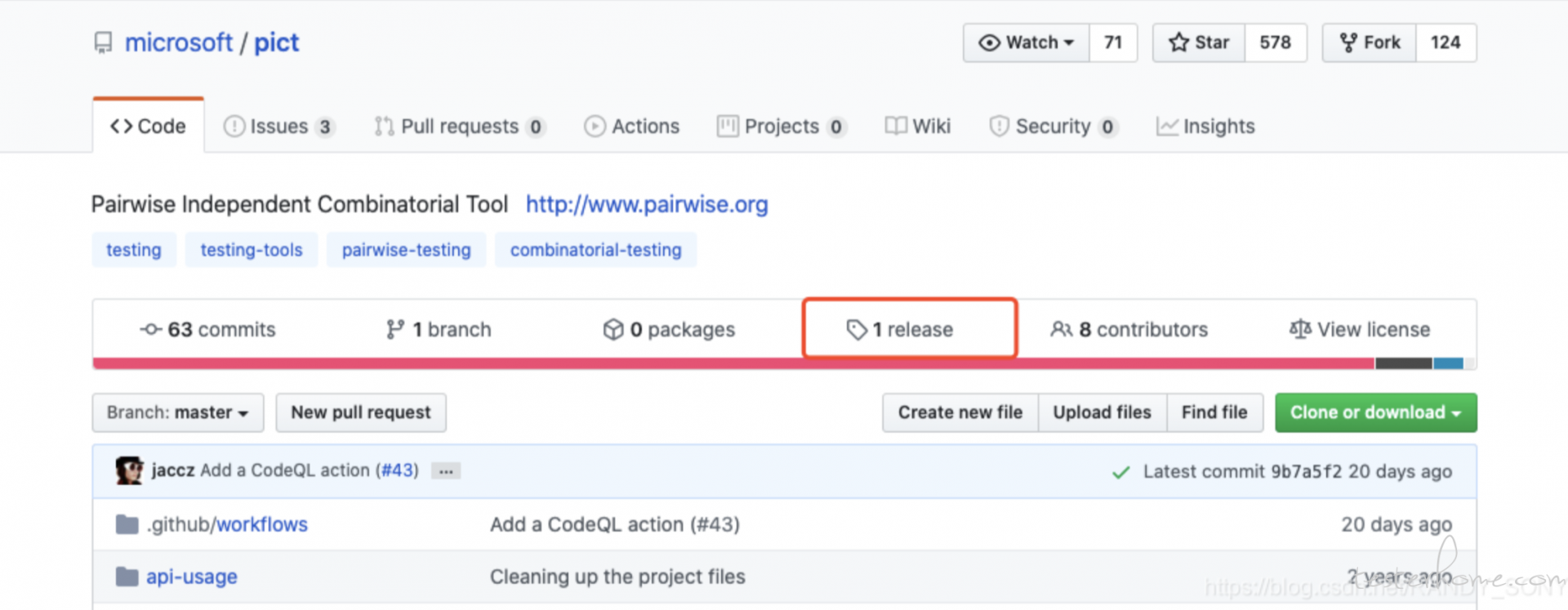
Task: Open the 0 packages page
Action: (669, 329)
